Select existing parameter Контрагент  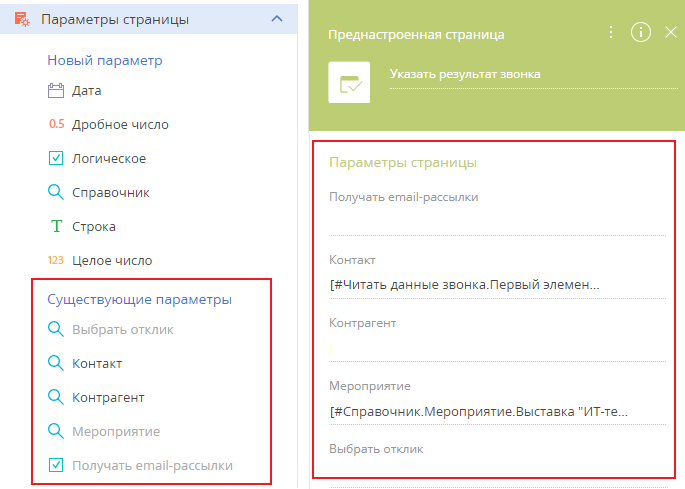(108, 398)
